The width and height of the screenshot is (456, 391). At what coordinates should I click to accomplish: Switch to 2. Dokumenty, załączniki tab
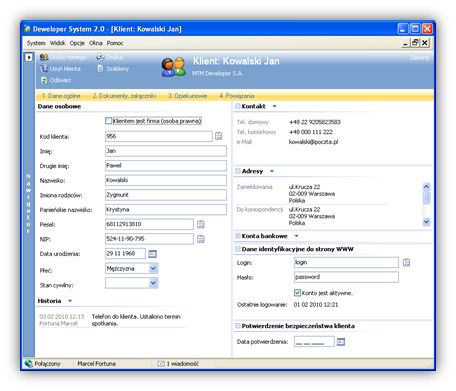coord(124,96)
